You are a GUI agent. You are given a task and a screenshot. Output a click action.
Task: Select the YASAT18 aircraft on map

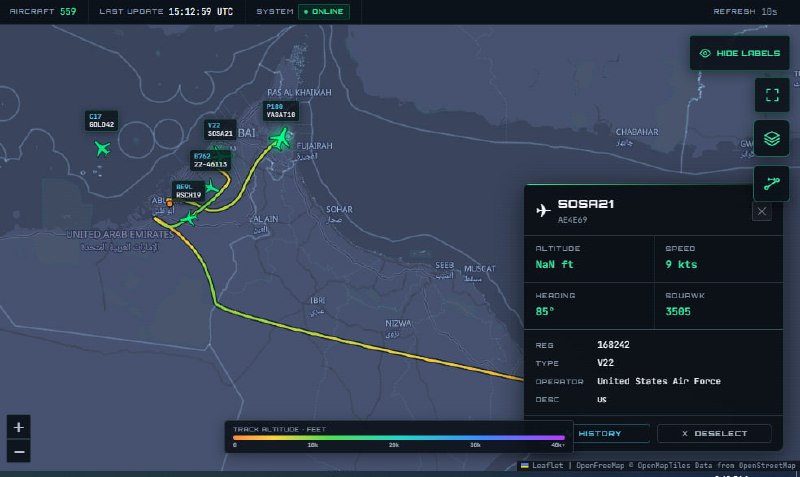(280, 138)
